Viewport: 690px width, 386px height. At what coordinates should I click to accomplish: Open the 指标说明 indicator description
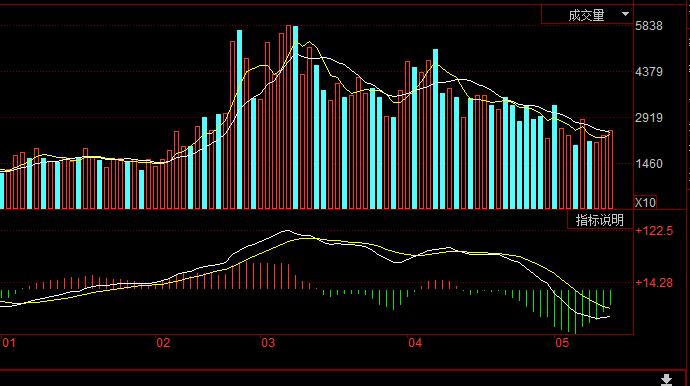(x=600, y=220)
